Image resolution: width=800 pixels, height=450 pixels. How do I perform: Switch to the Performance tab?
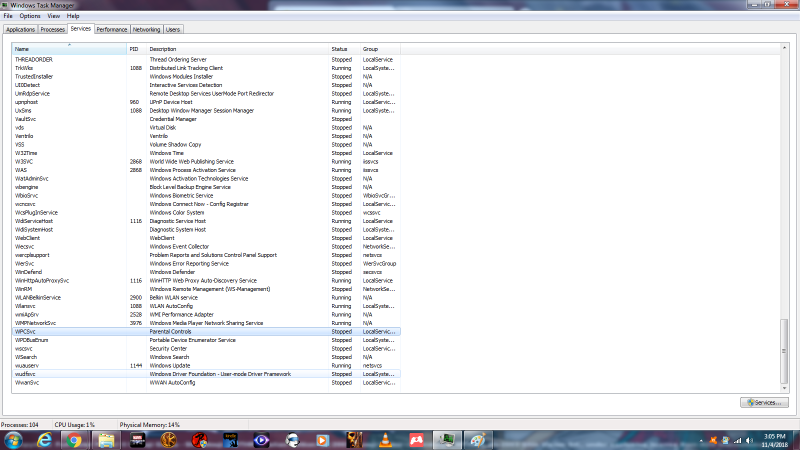[x=112, y=30]
